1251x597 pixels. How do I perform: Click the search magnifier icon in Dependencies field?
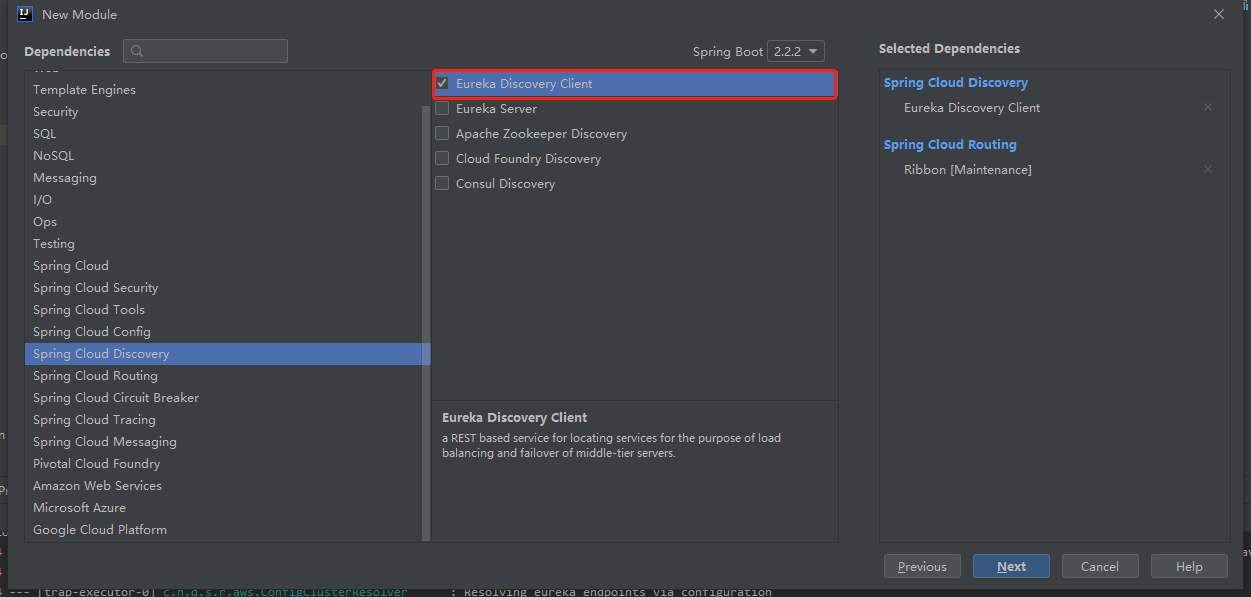click(137, 51)
